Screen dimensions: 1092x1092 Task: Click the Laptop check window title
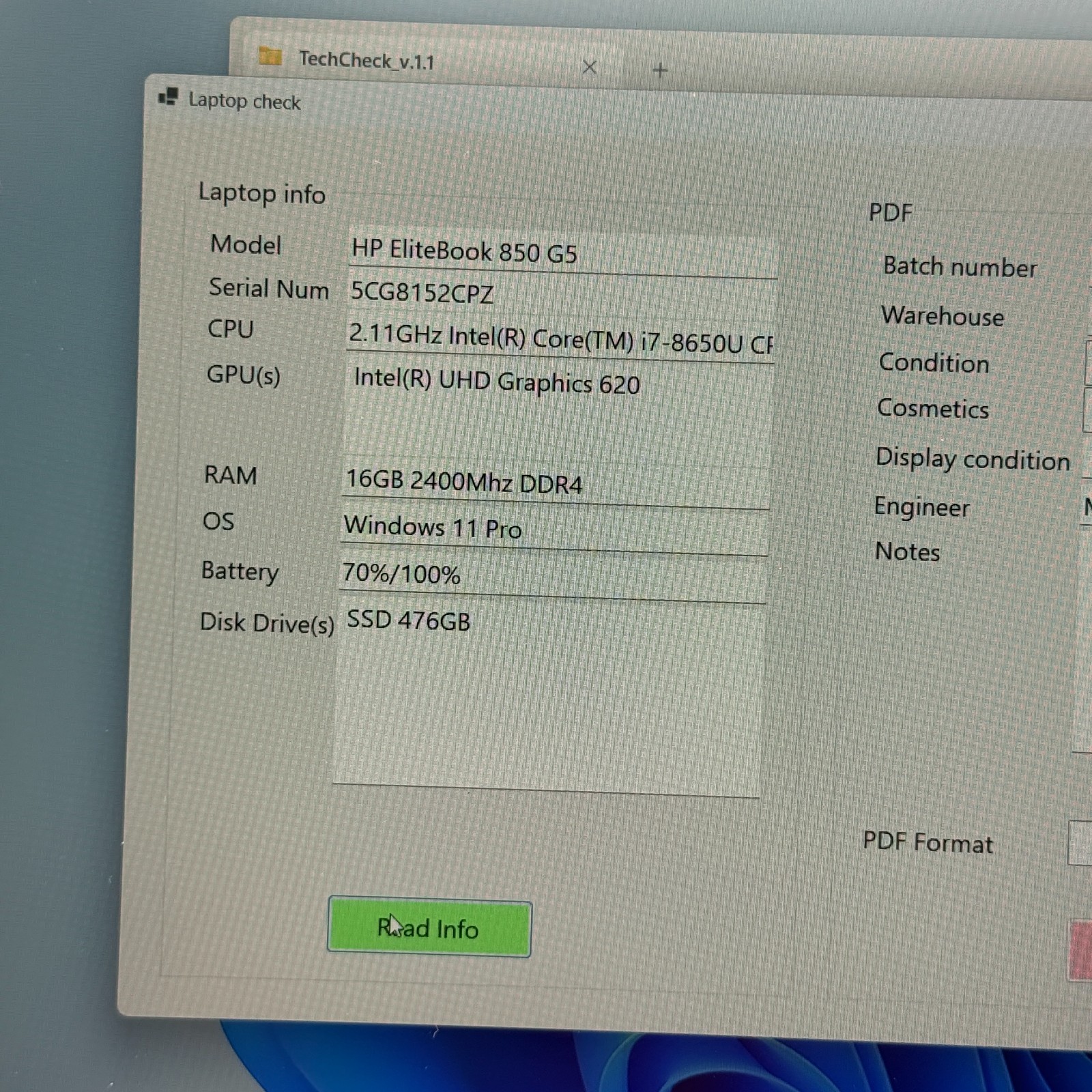point(244,101)
